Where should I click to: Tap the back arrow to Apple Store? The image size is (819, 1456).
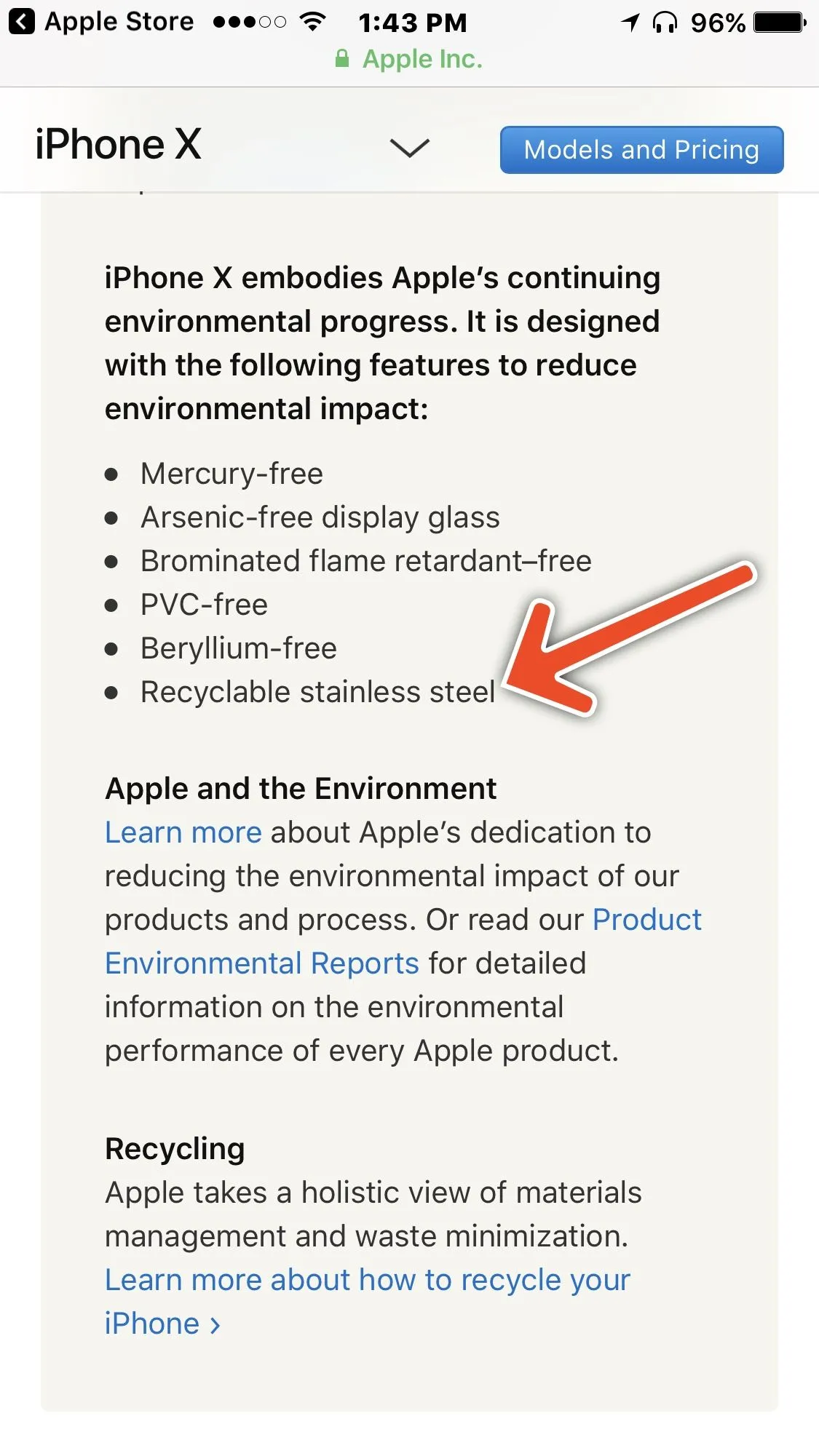(x=22, y=22)
